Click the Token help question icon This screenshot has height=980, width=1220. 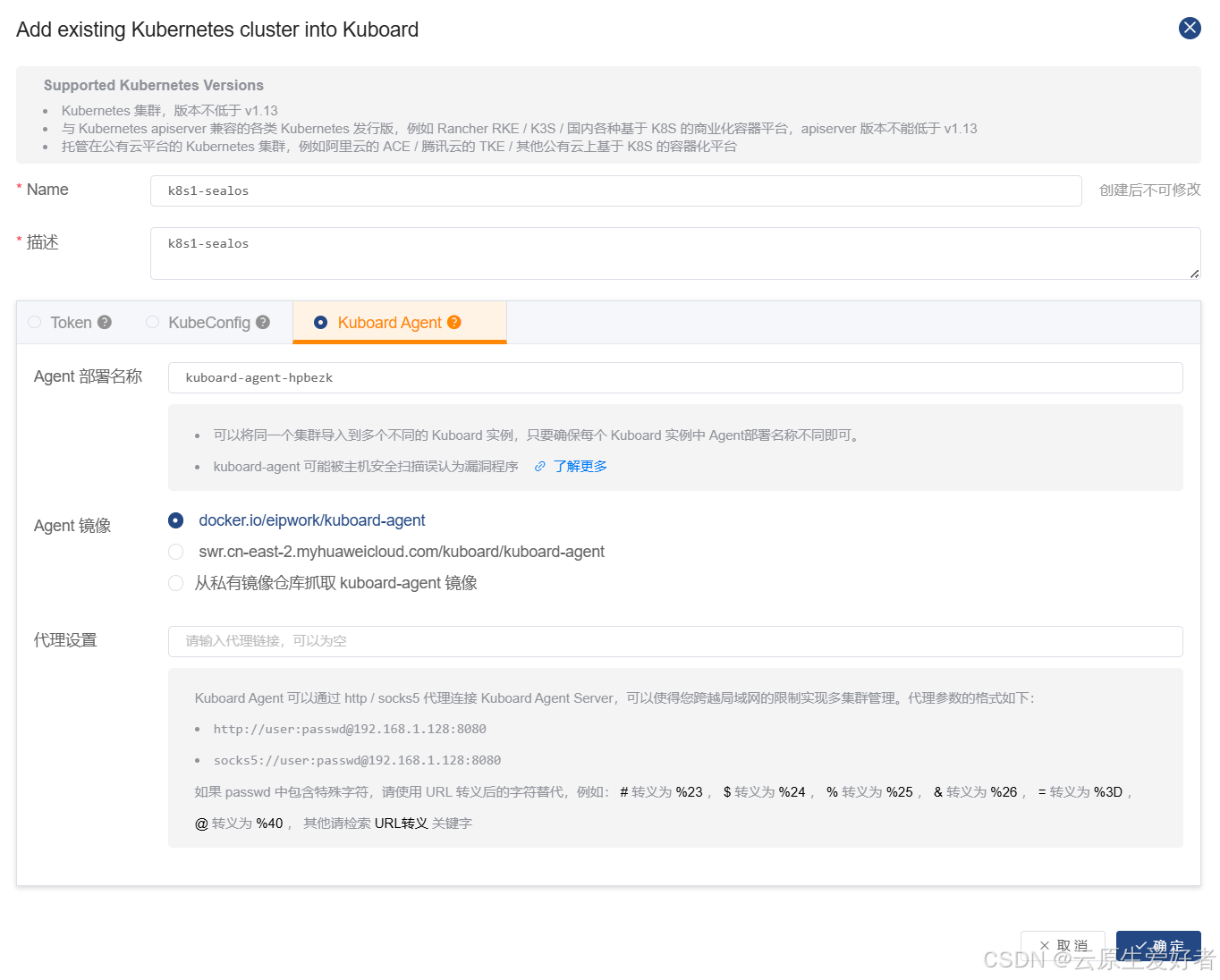click(105, 322)
